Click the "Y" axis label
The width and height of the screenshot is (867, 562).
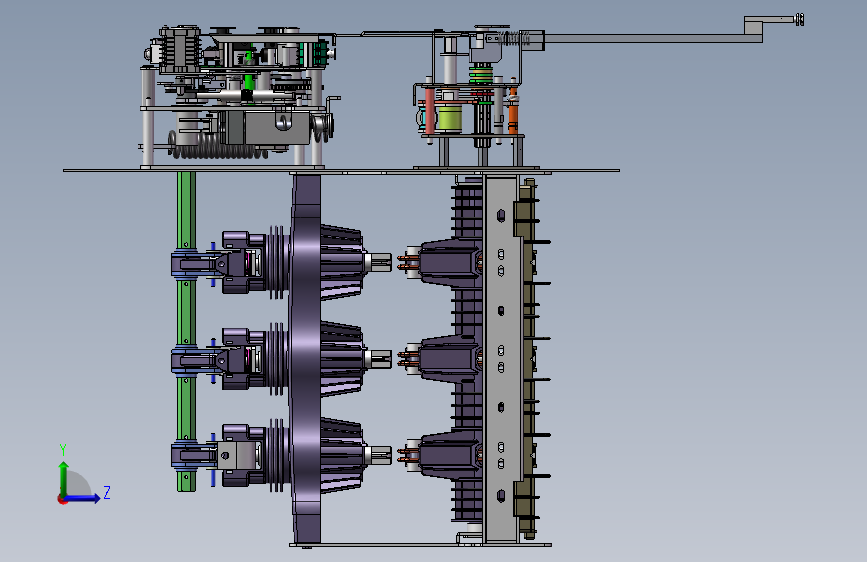(63, 450)
